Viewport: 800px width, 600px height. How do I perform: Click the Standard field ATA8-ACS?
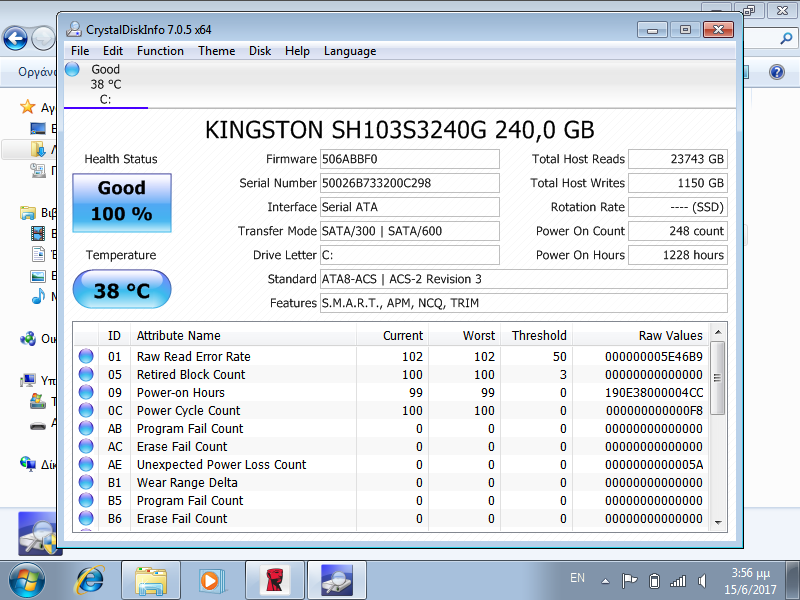(x=524, y=279)
